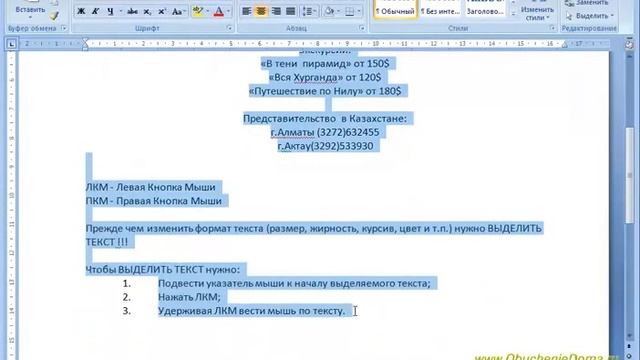Screen dimensions: 640x360
Task: Open Стили pane launcher
Action: point(552,28)
